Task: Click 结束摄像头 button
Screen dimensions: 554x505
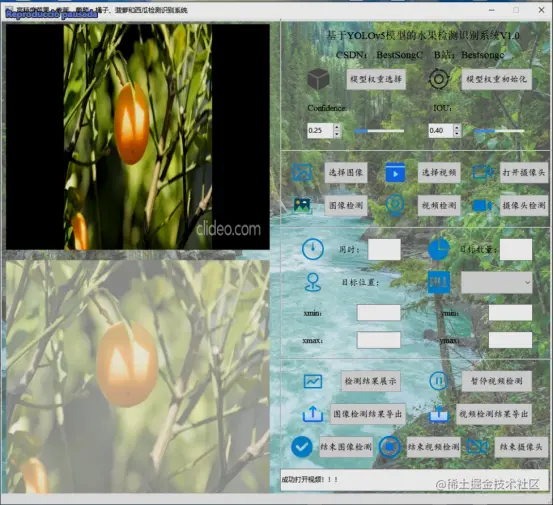Action: tap(521, 447)
